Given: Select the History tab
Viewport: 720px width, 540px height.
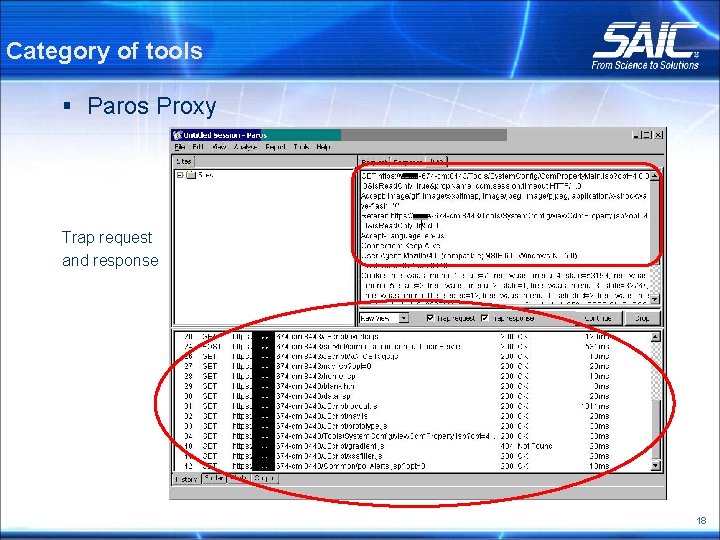Looking at the screenshot, I should click(186, 479).
